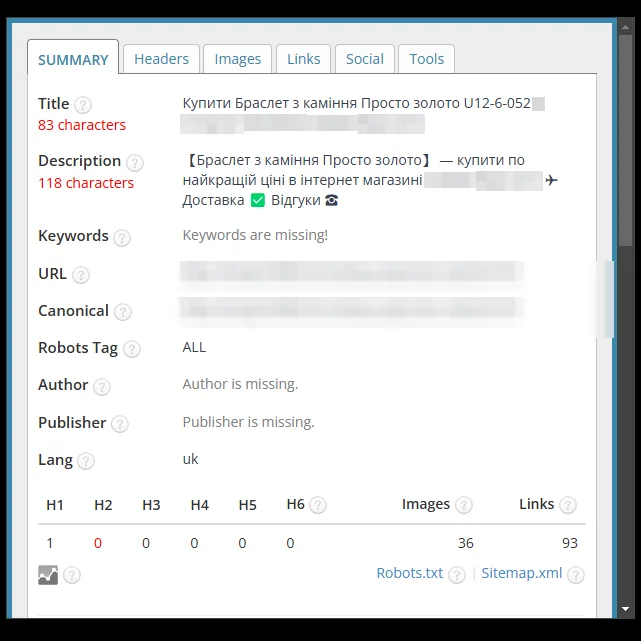This screenshot has width=641, height=641.
Task: Click the chart analytics icon
Action: 48,575
